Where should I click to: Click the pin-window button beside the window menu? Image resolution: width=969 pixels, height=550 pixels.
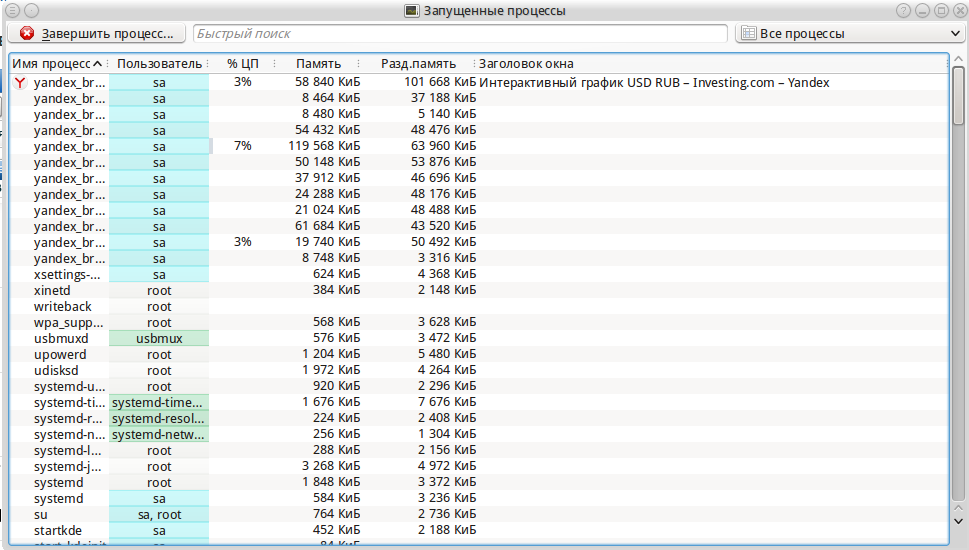point(31,11)
